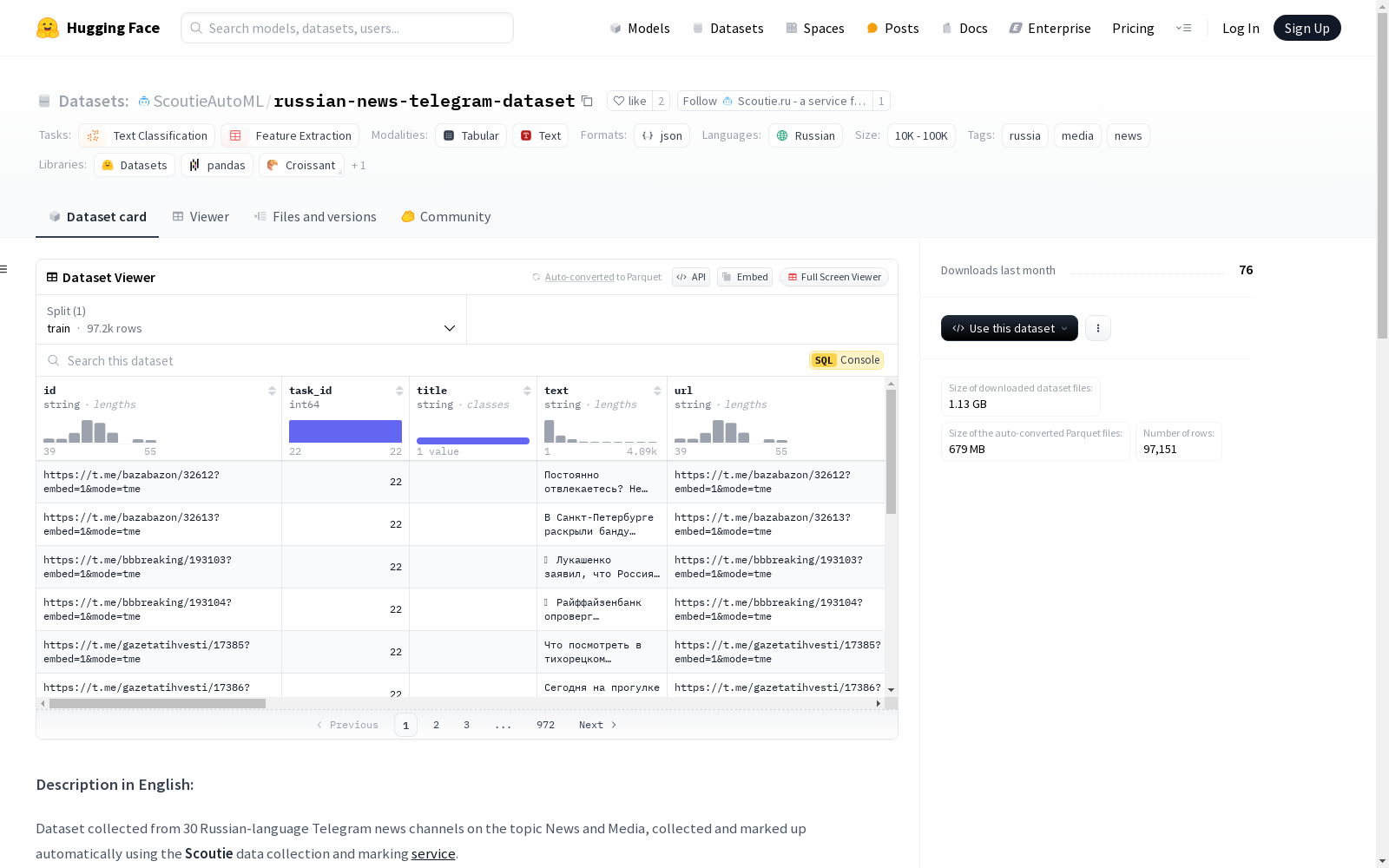Filter by the media tag
1389x868 pixels.
tap(1077, 135)
